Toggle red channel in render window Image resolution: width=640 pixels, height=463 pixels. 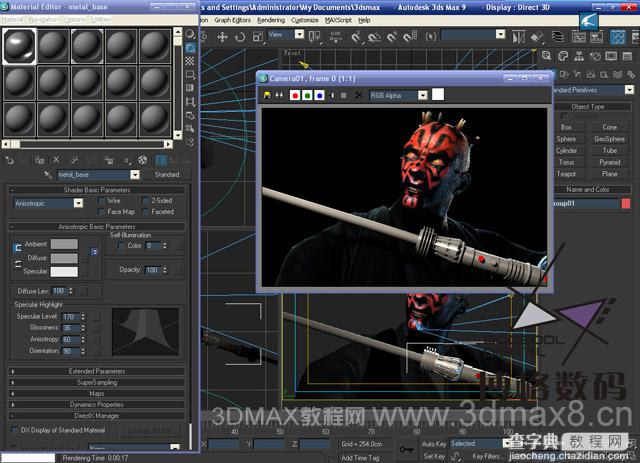coord(295,96)
